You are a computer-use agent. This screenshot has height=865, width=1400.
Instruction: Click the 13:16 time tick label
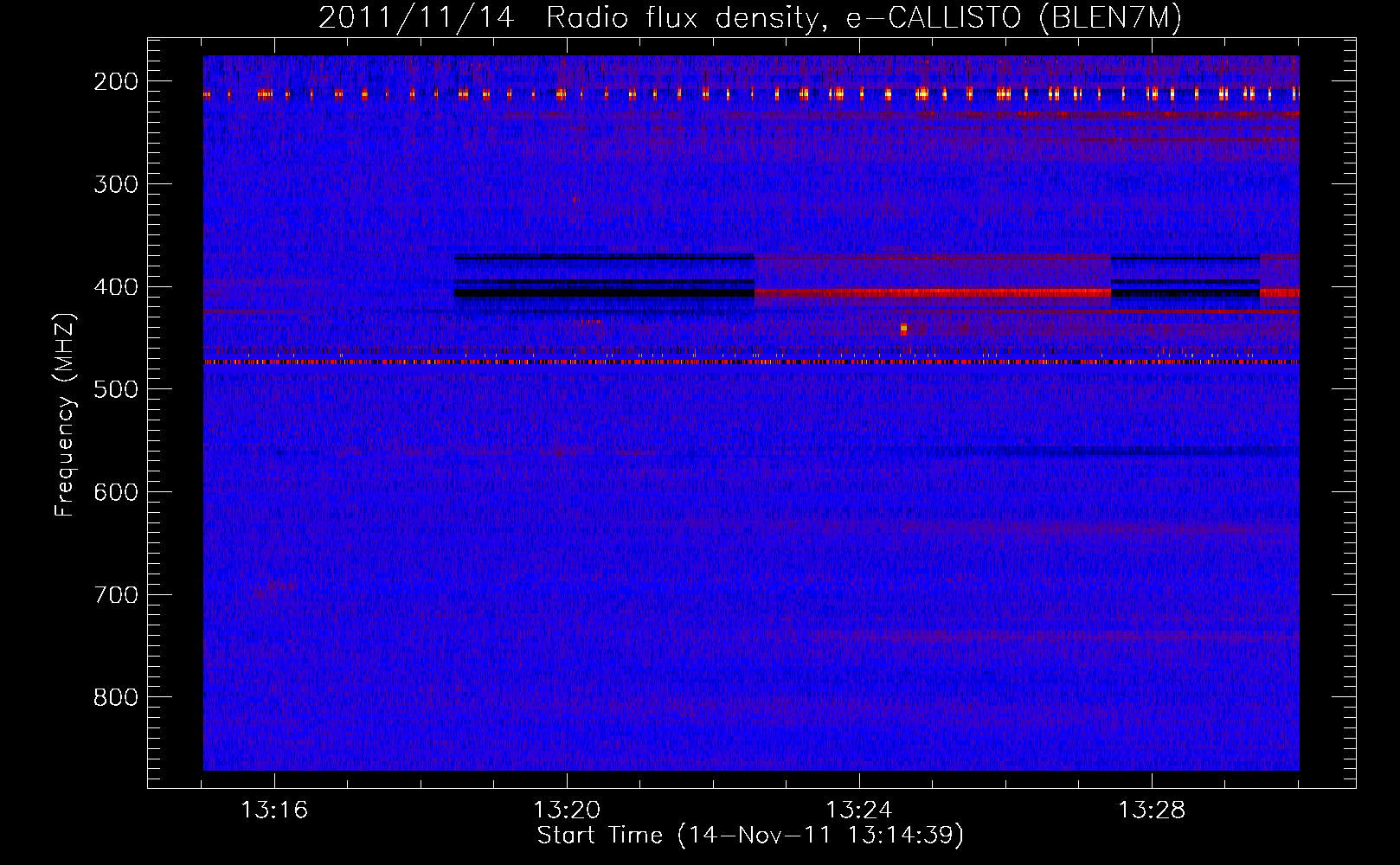274,811
